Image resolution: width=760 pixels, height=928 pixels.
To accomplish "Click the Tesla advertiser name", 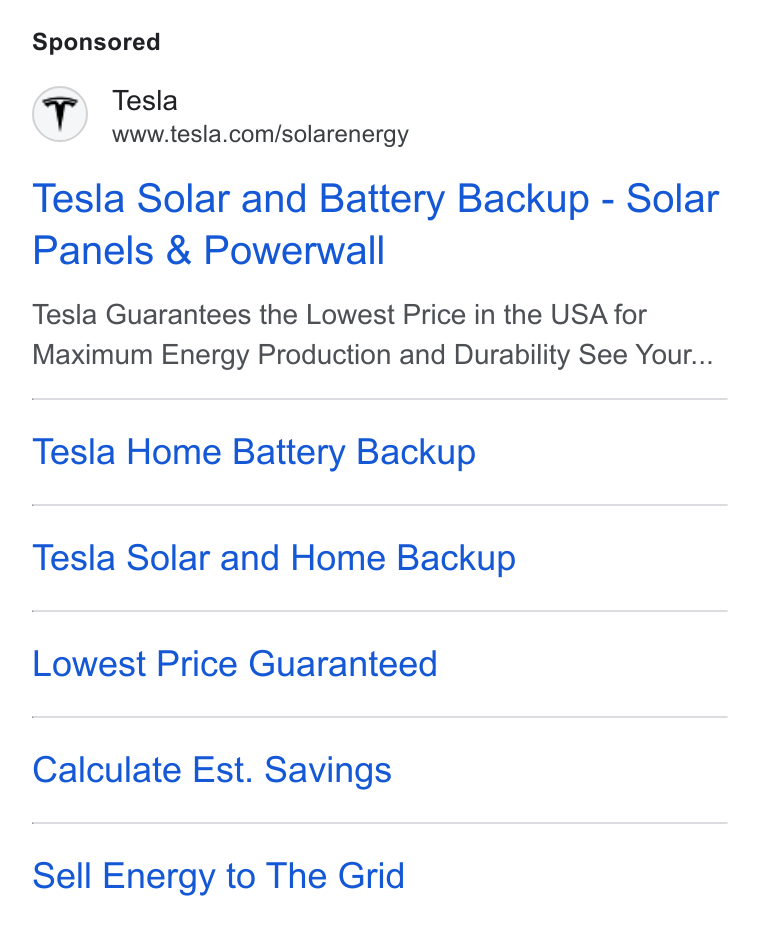I will click(x=145, y=101).
